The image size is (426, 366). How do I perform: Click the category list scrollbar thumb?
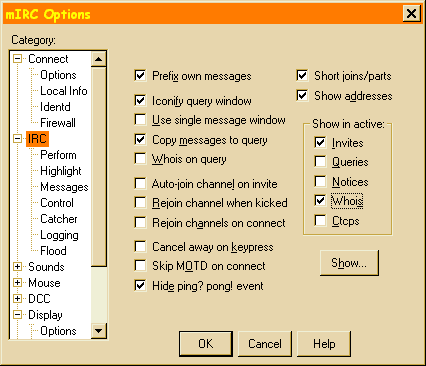tap(98, 167)
